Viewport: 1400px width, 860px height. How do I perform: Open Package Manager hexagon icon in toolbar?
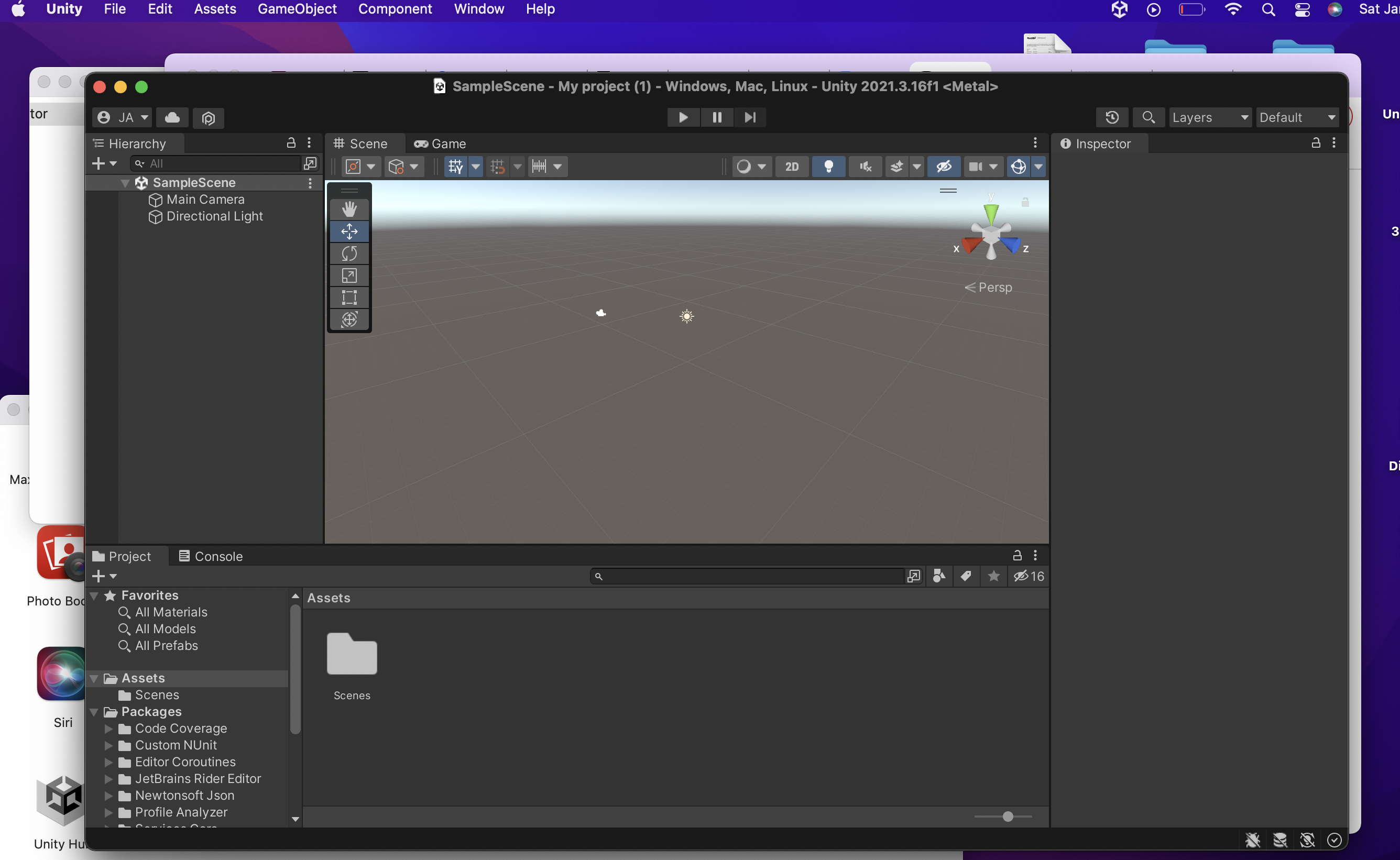coord(208,118)
